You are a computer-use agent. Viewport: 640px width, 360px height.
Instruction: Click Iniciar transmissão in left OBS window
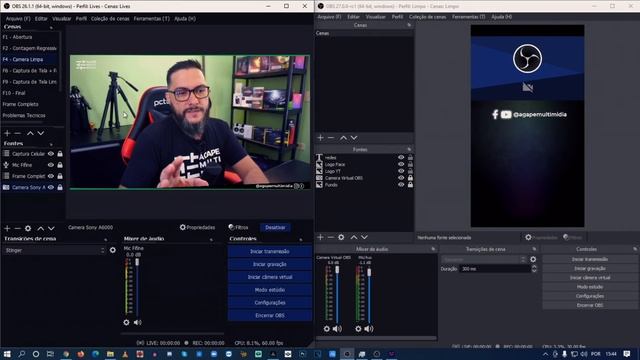270,251
